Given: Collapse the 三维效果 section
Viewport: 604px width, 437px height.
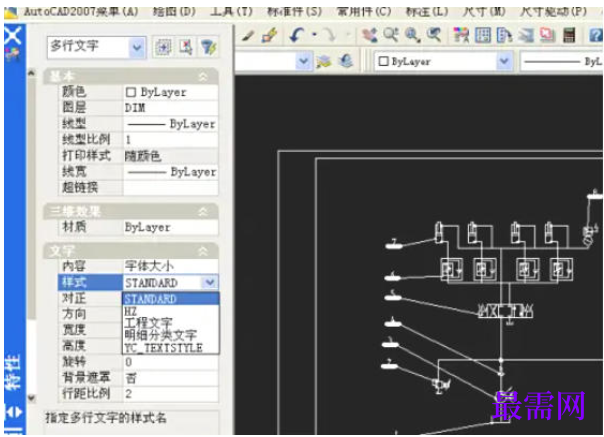Looking at the screenshot, I should tap(203, 211).
